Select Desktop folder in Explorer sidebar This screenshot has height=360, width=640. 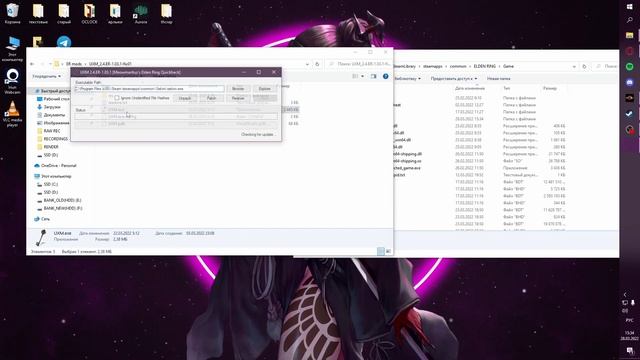[x=53, y=99]
